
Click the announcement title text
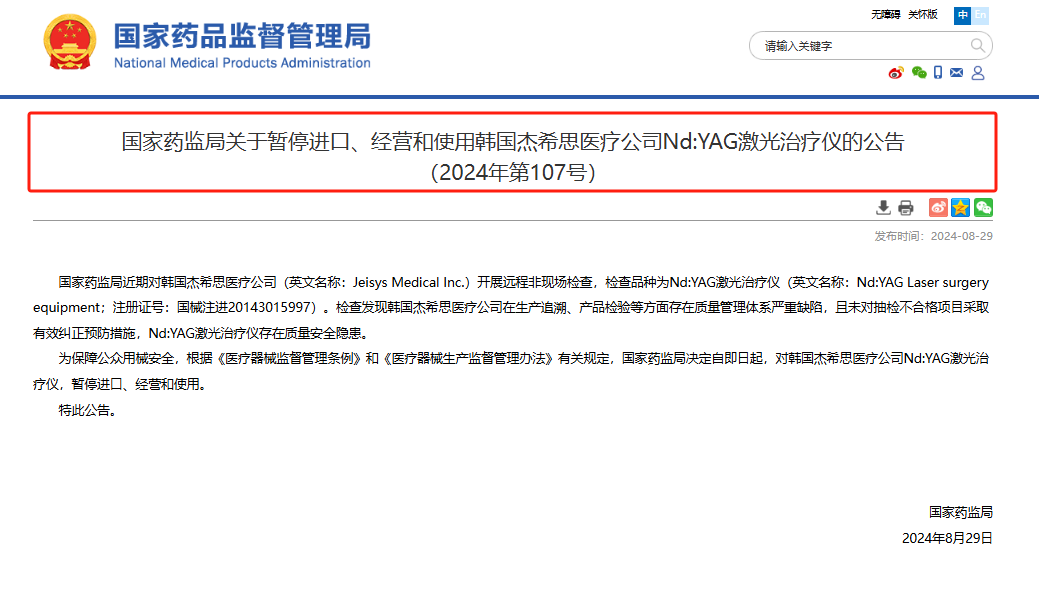(513, 141)
